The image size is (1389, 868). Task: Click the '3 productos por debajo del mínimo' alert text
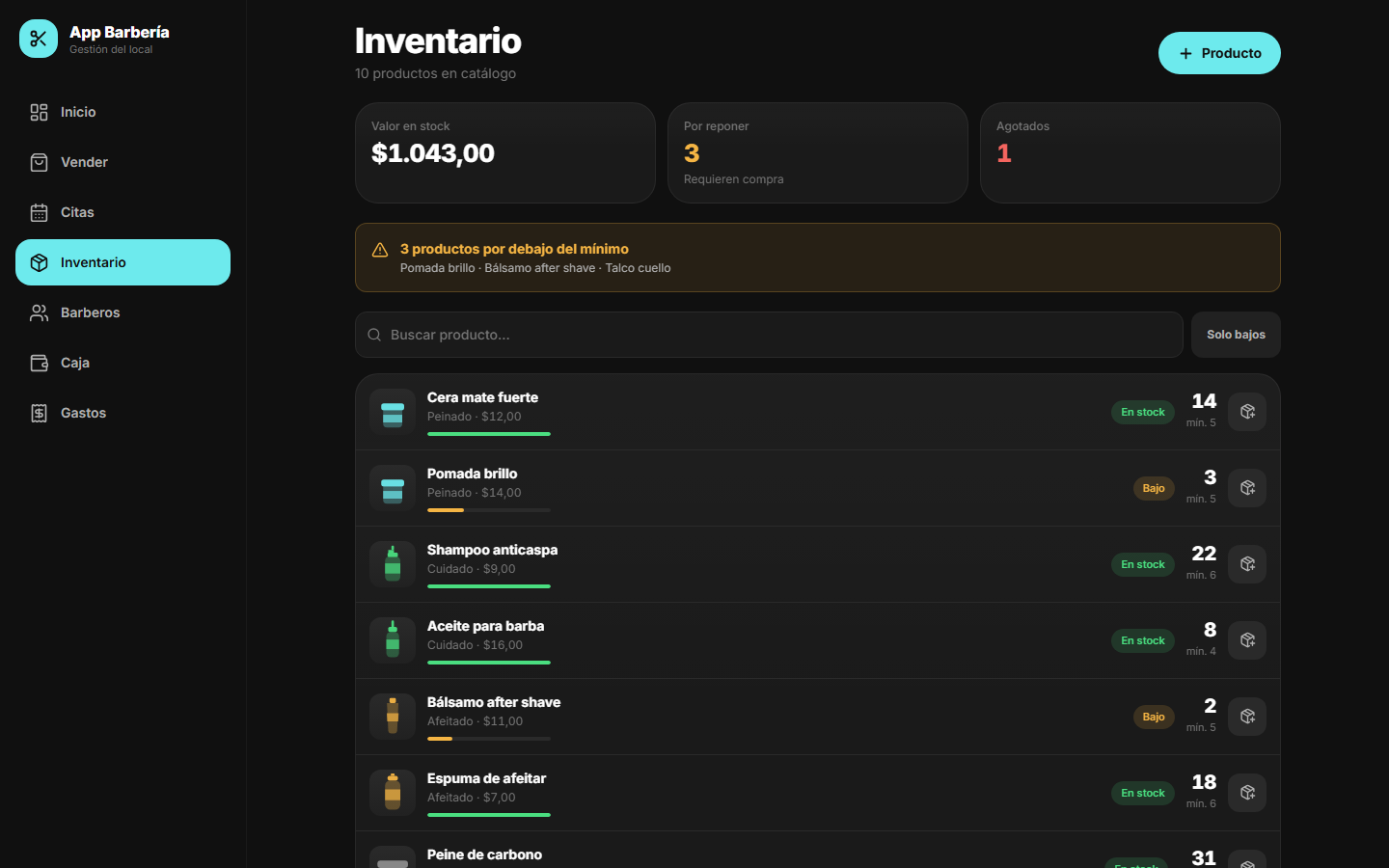click(514, 249)
